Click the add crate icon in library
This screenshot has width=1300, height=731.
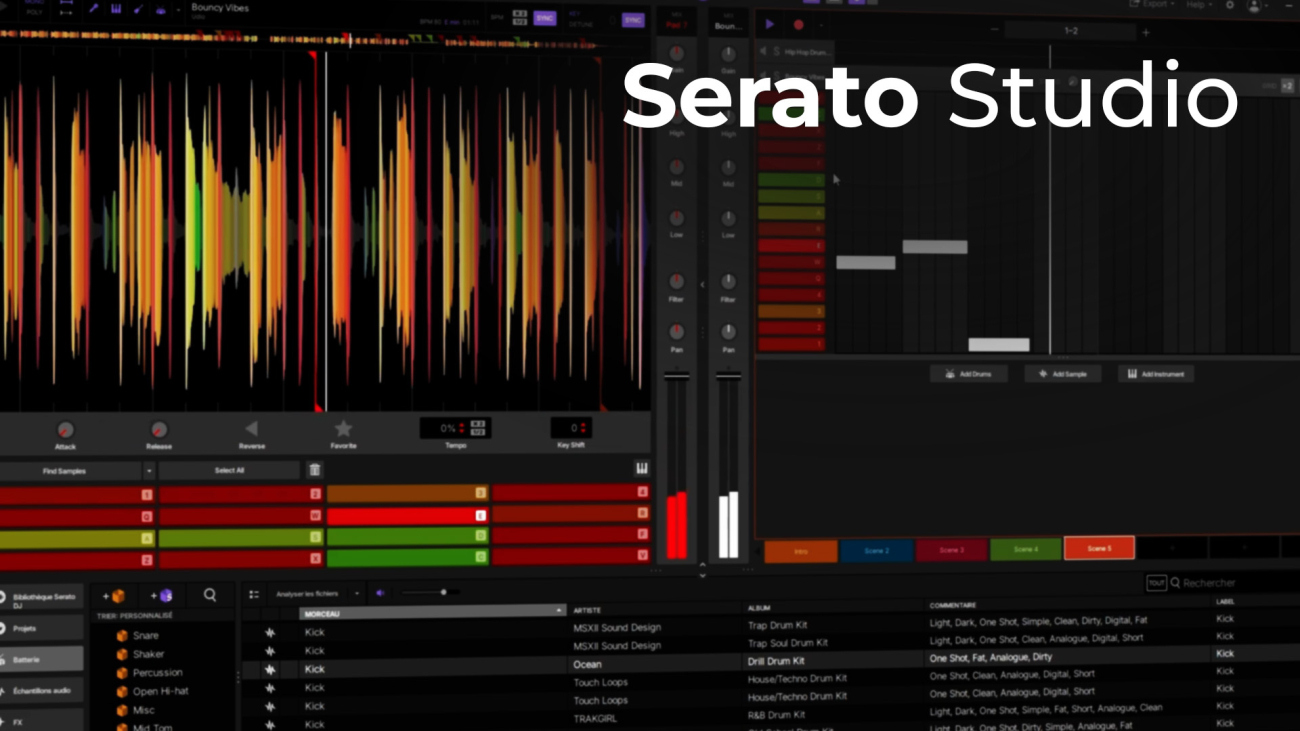coord(114,596)
